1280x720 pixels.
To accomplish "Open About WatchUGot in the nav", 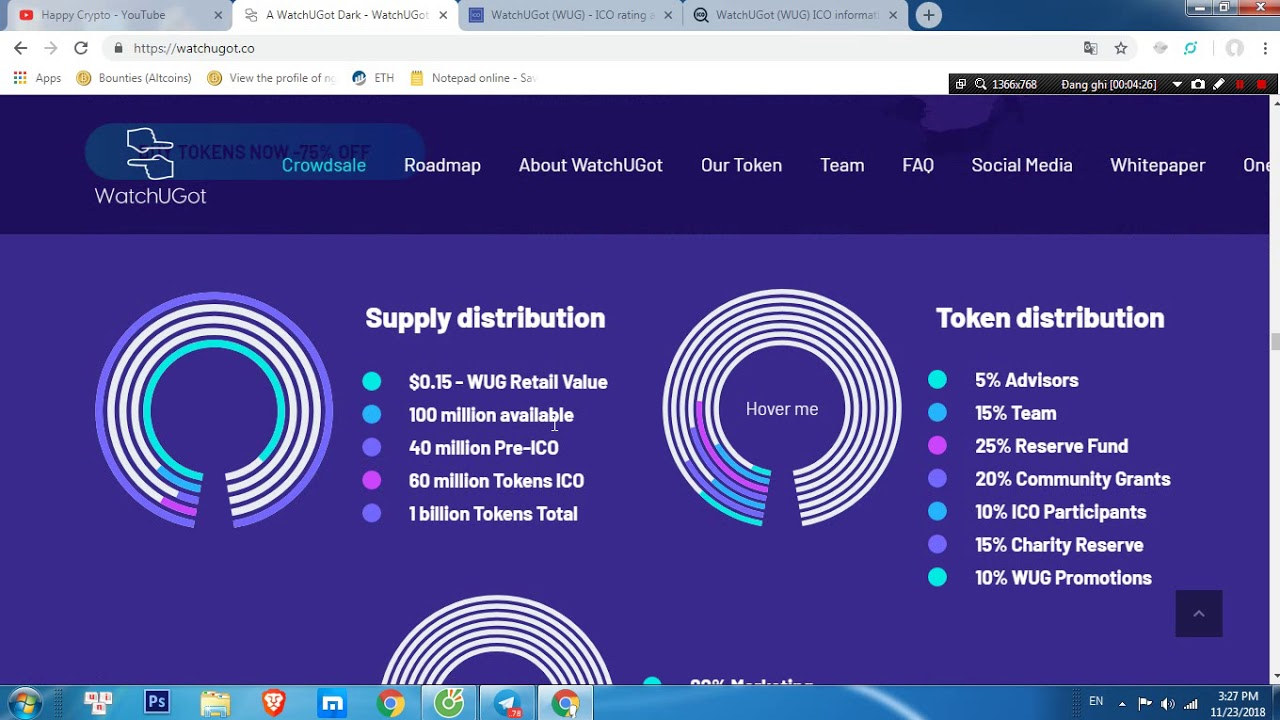I will click(591, 165).
